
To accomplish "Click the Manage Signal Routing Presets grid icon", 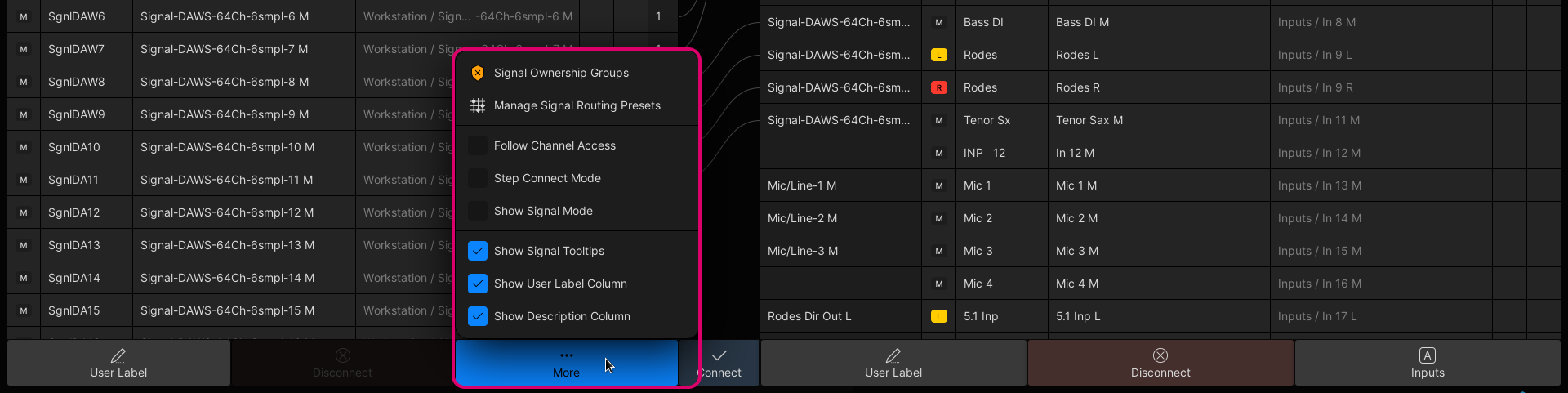I will coord(478,105).
